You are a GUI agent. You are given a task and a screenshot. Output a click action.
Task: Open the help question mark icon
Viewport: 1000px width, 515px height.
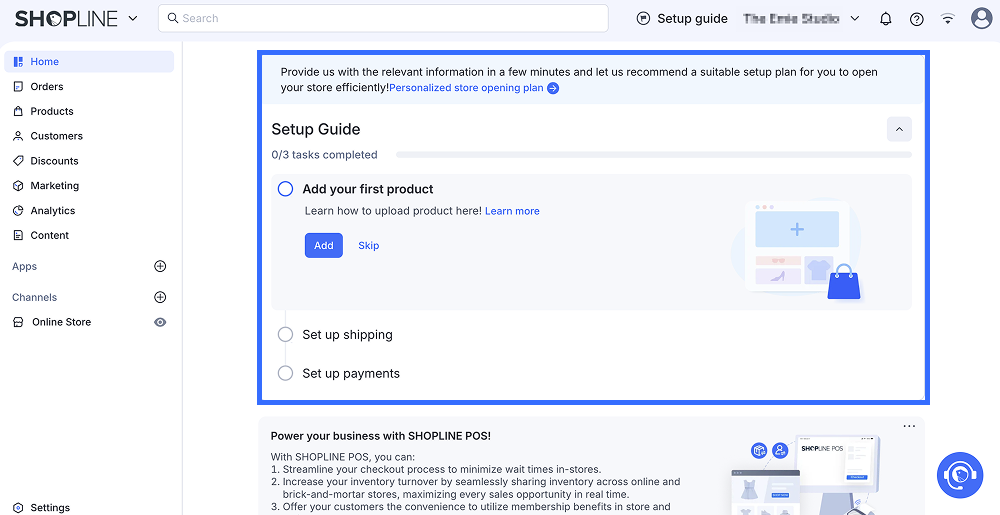click(x=916, y=19)
